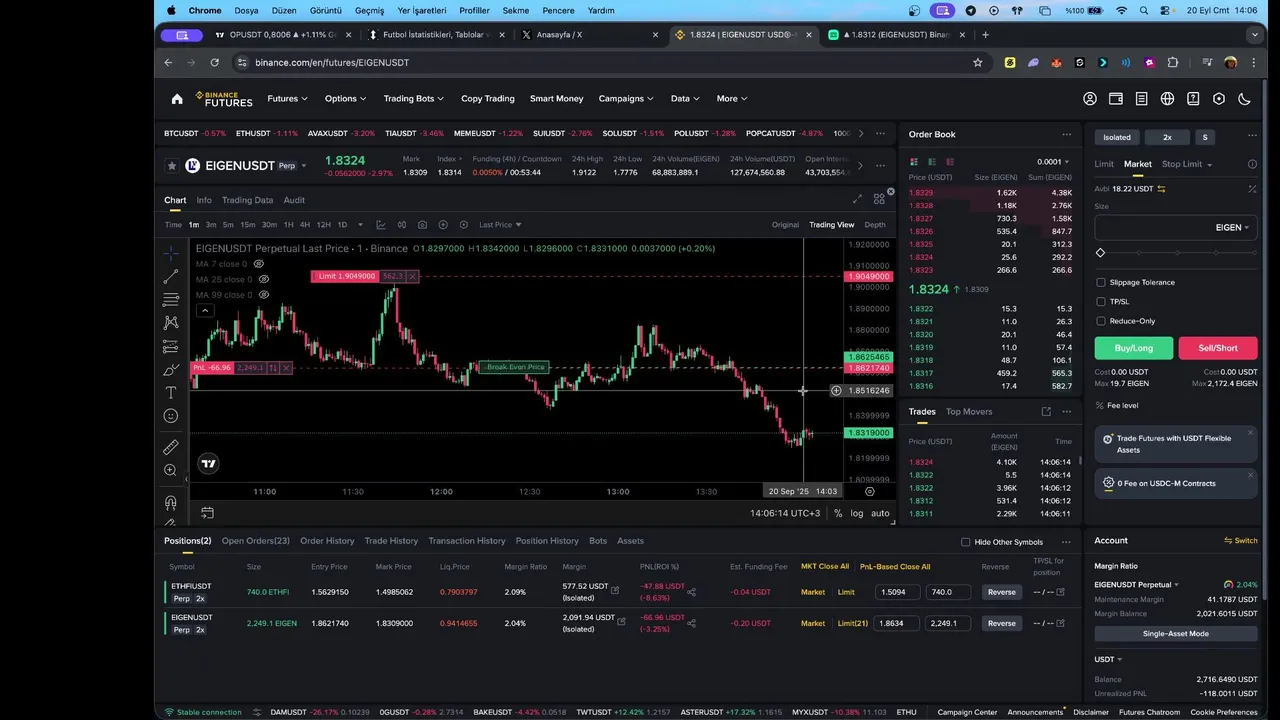Switch to the Top Movers tab

click(x=969, y=411)
